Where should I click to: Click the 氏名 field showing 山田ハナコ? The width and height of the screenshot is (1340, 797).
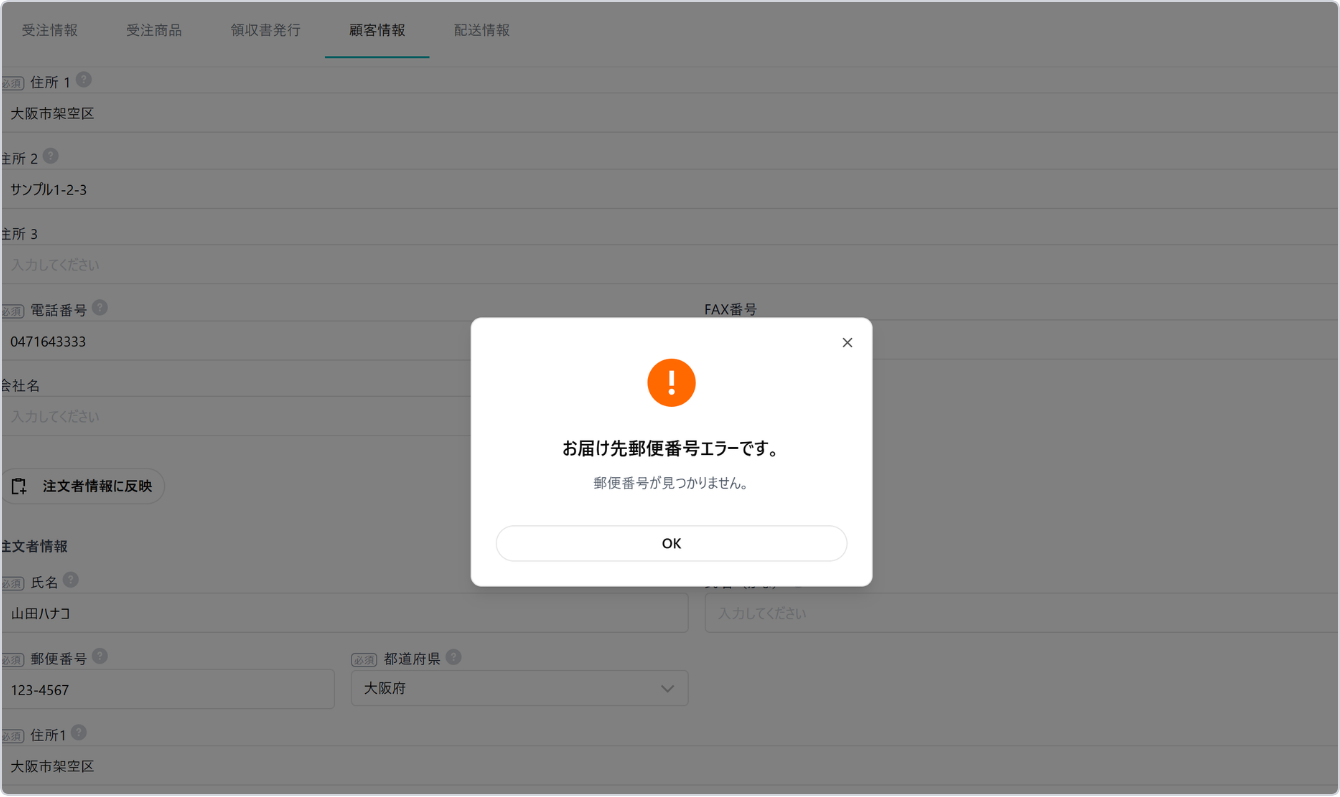(345, 613)
